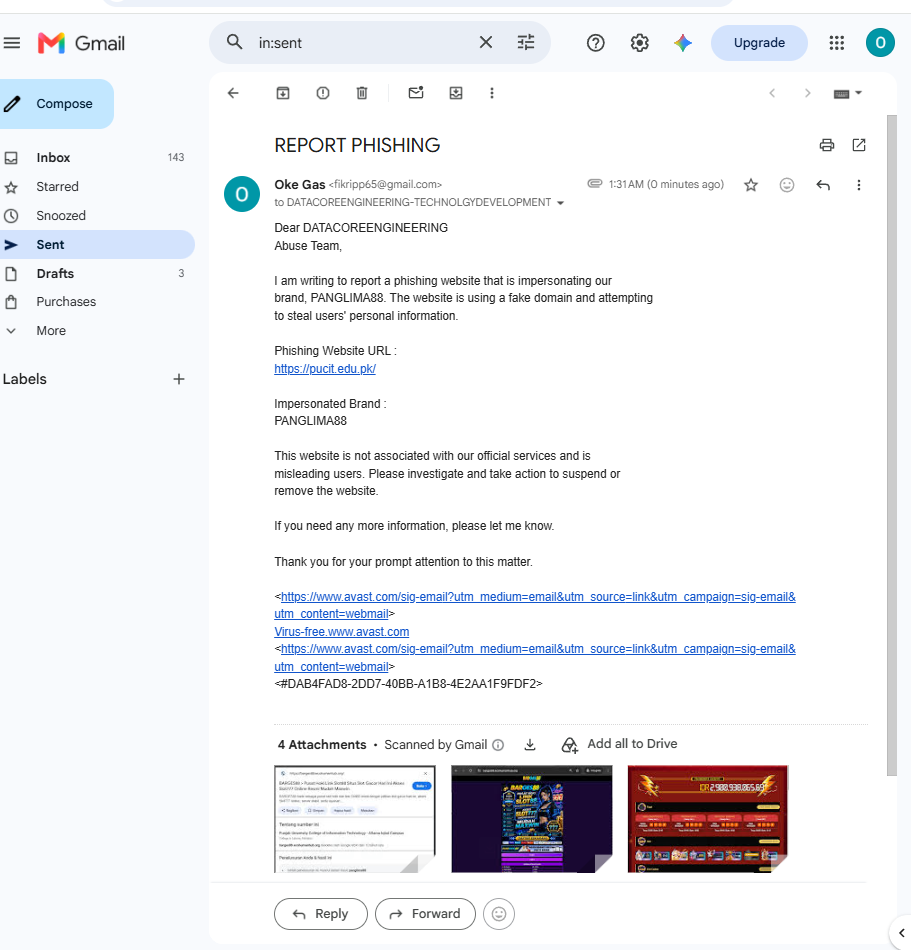Report this email as spam
911x950 pixels.
[323, 93]
